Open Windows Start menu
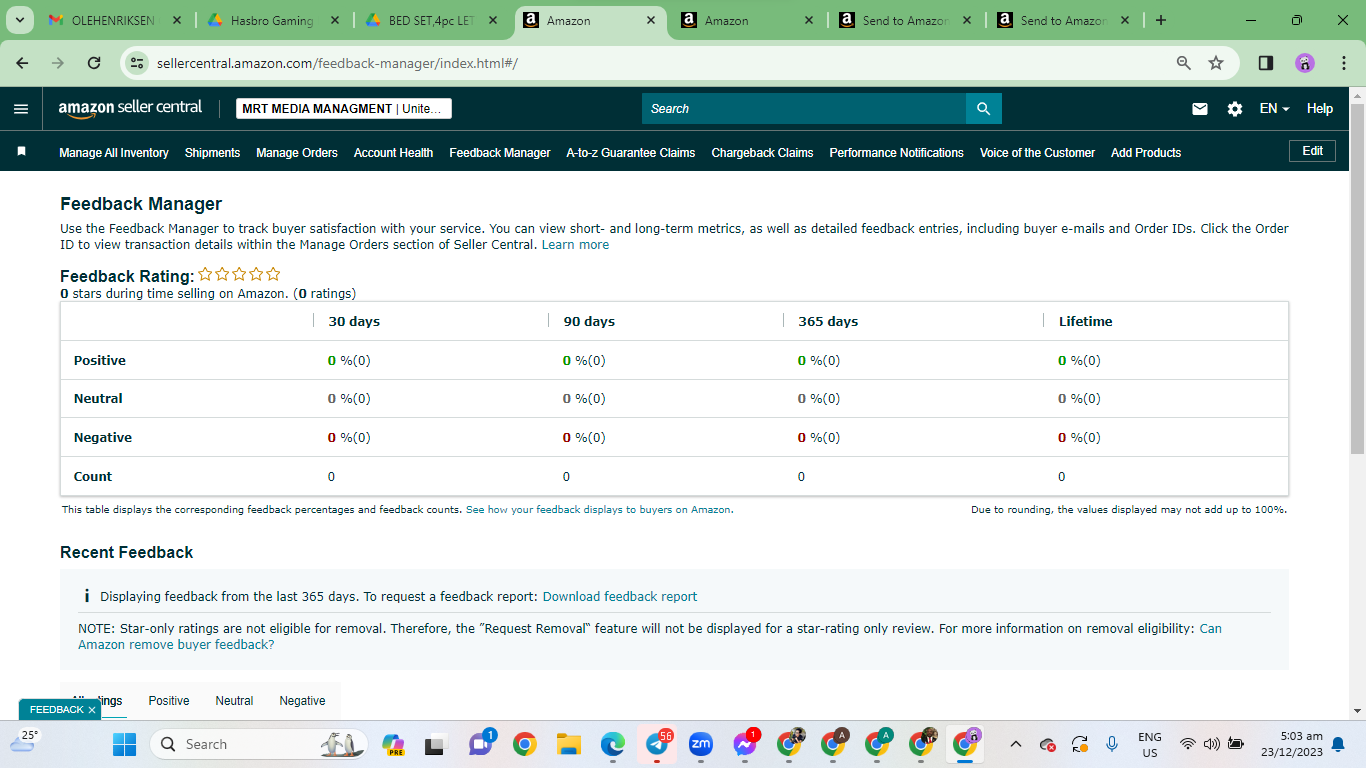This screenshot has height=768, width=1366. tap(124, 744)
